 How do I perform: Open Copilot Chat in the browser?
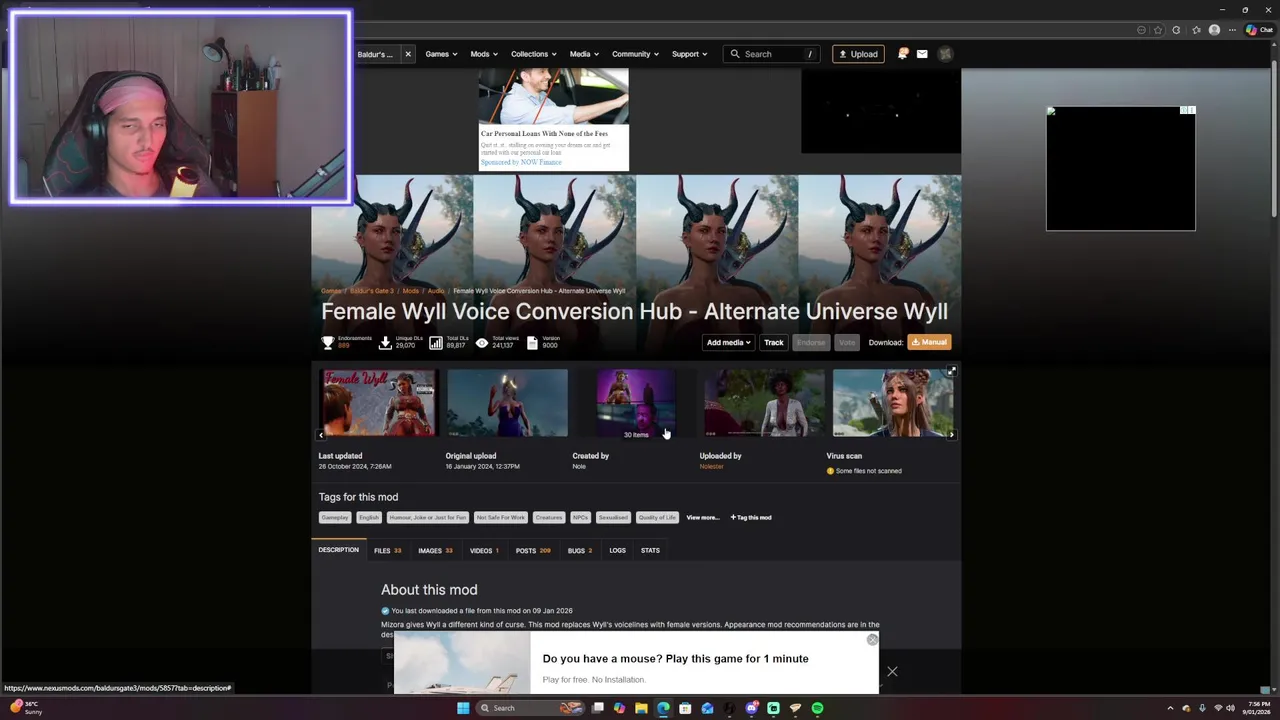tap(1258, 30)
